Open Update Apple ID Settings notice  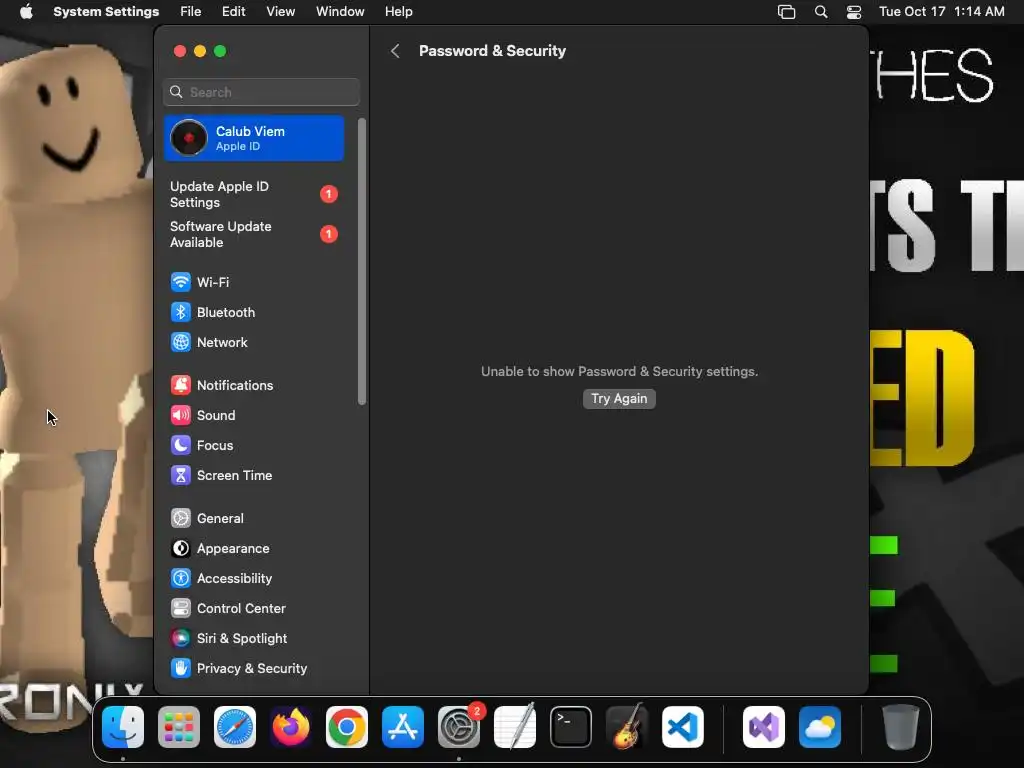(254, 194)
